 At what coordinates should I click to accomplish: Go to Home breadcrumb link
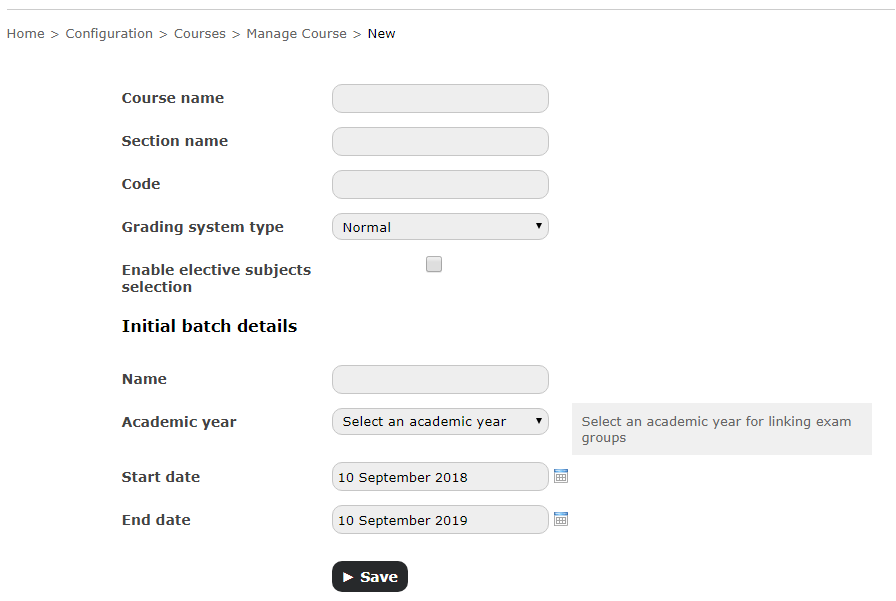[x=25, y=34]
